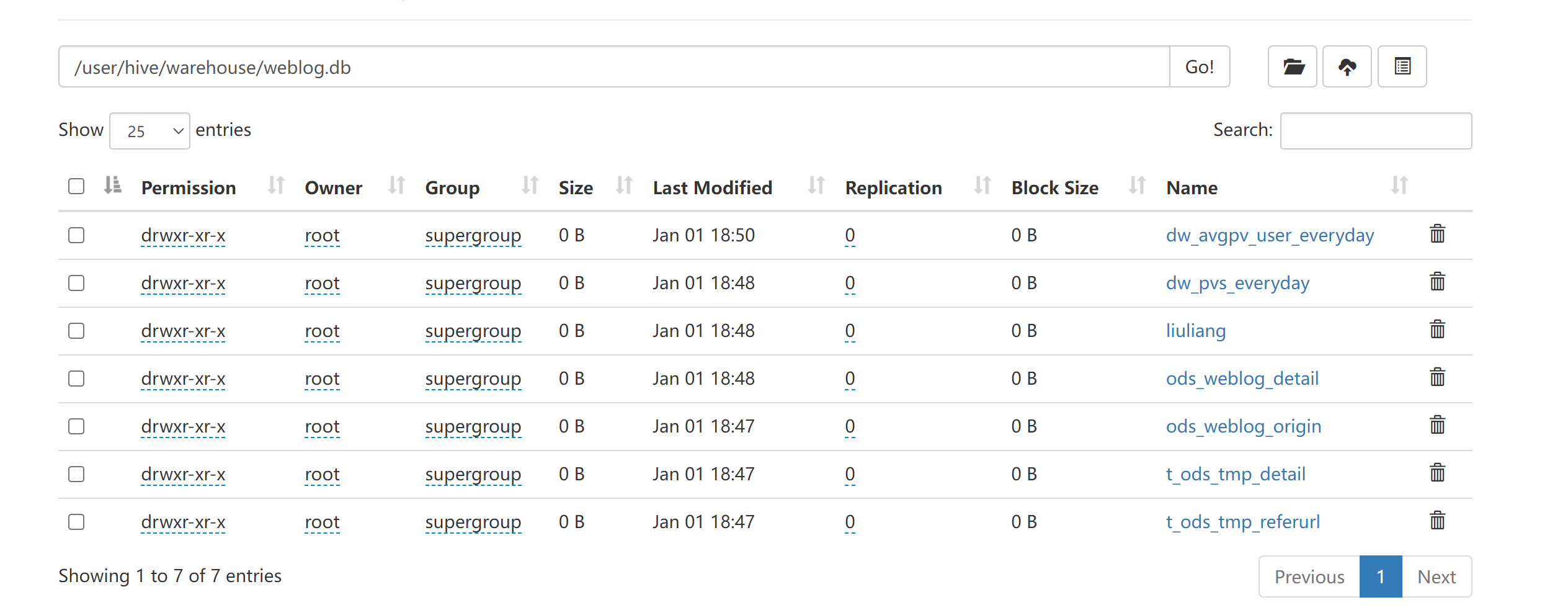Click the Next pagination button

coord(1436,576)
